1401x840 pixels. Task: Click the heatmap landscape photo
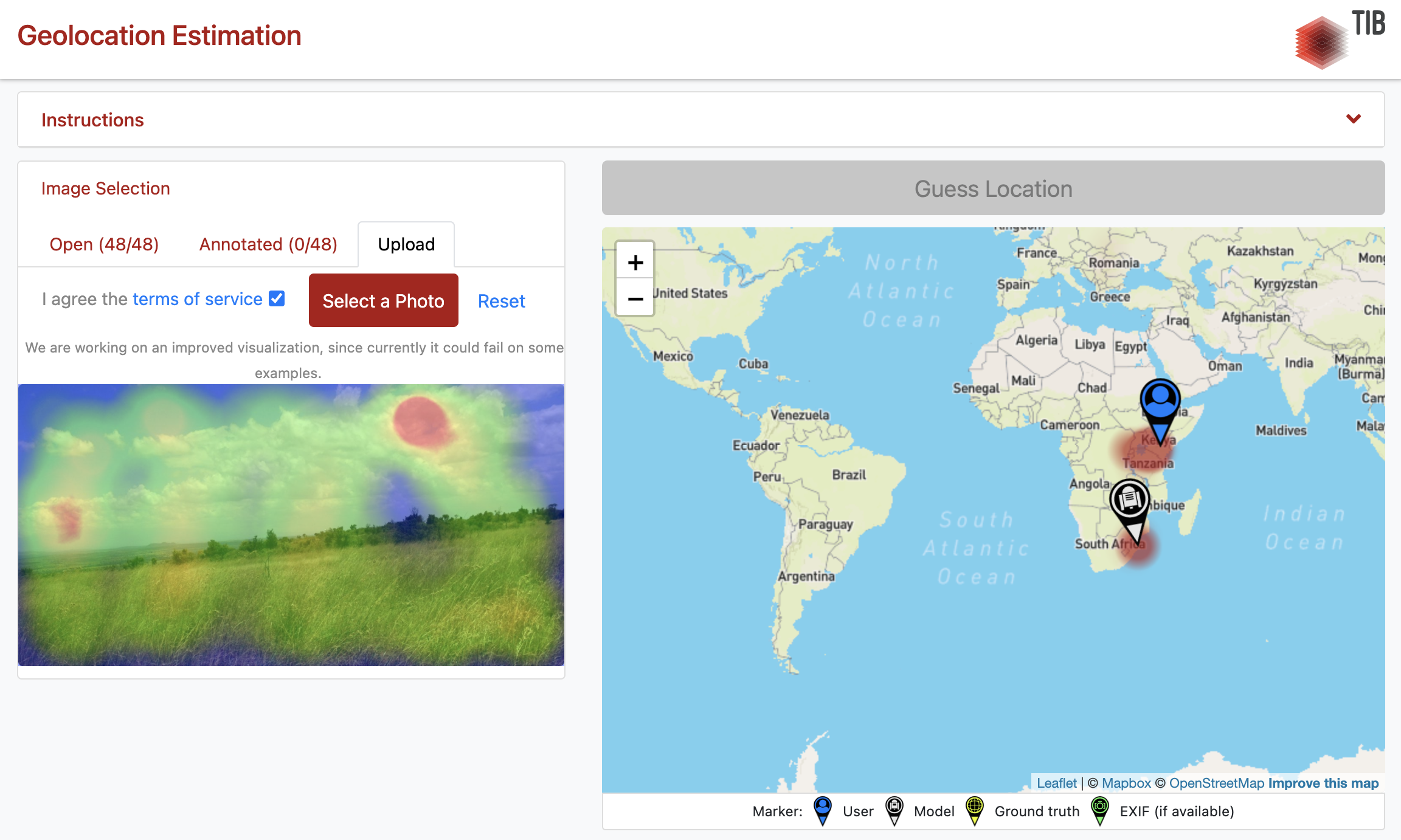[x=291, y=525]
